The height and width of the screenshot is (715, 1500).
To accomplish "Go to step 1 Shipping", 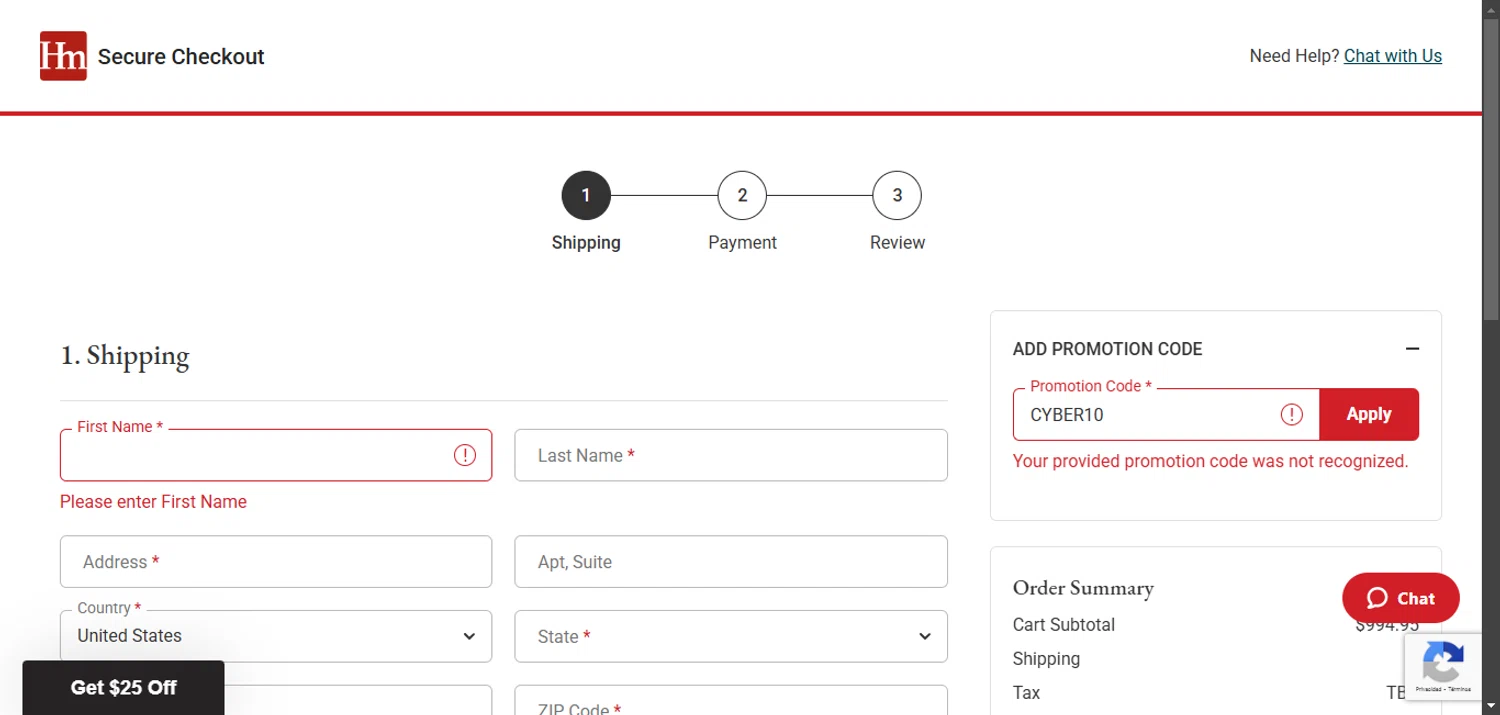I will pyautogui.click(x=586, y=196).
